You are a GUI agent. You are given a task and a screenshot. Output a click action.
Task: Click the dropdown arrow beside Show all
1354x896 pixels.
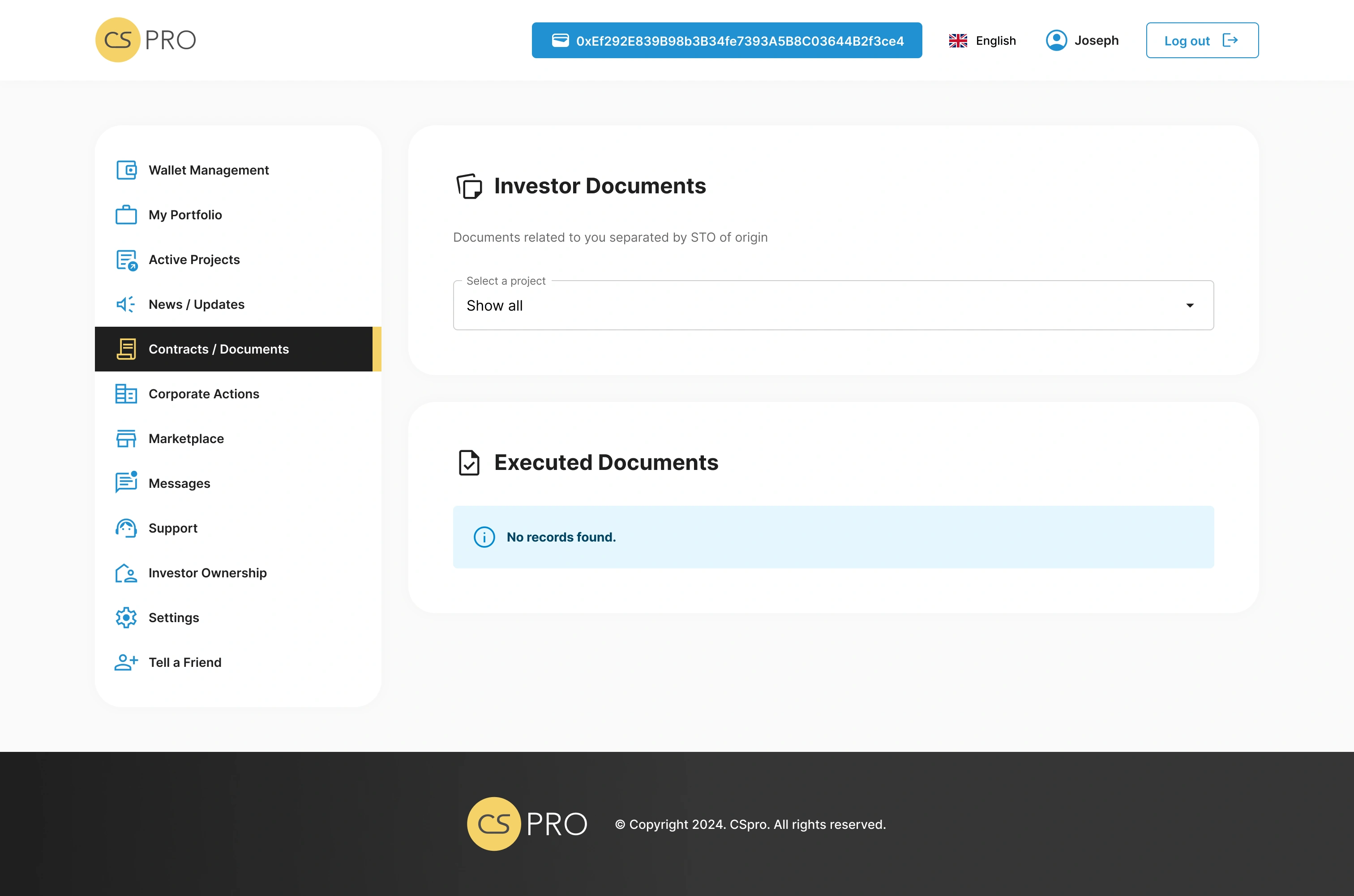(x=1189, y=306)
